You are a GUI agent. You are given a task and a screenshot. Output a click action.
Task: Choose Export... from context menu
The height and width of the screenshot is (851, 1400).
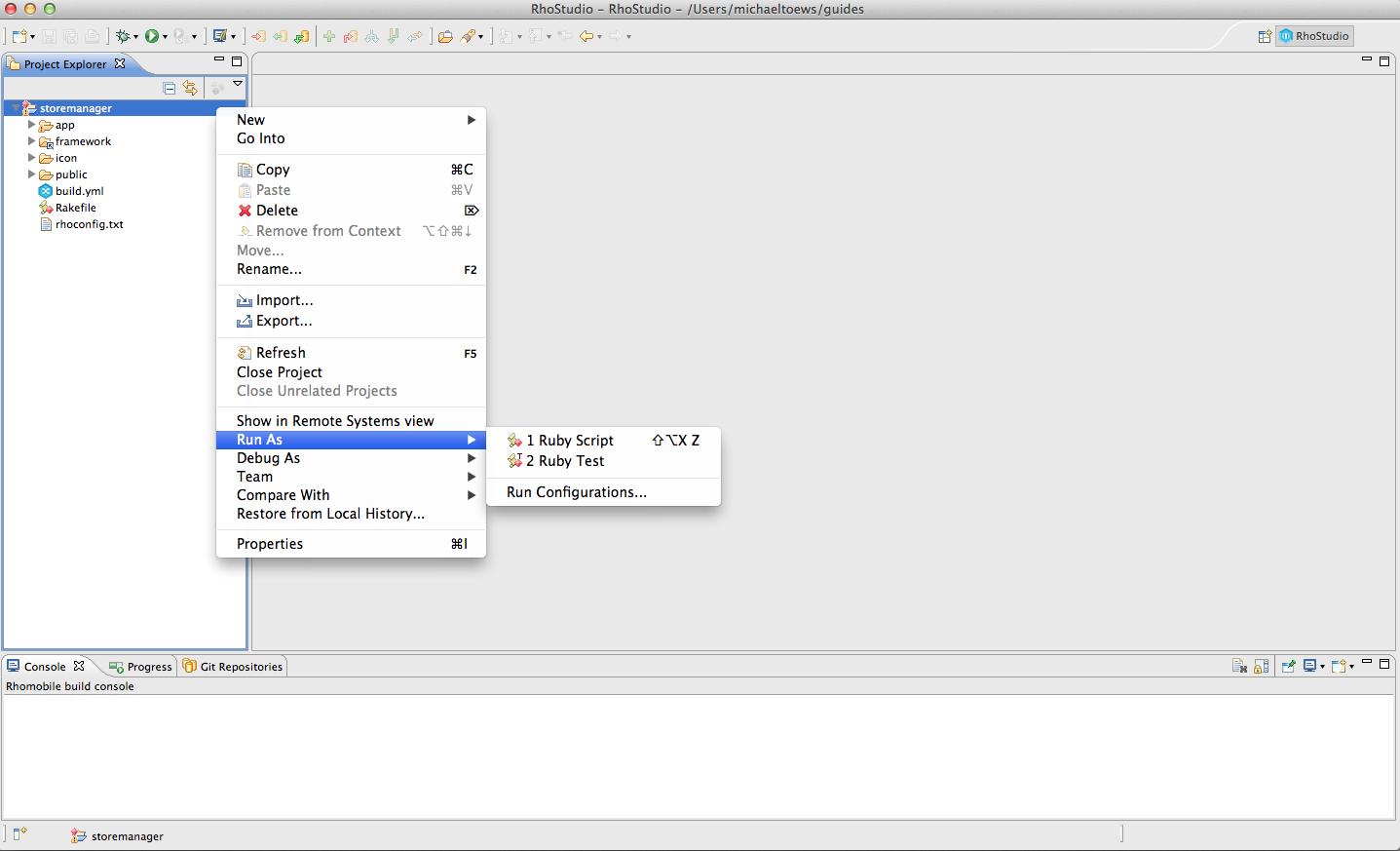point(351,321)
